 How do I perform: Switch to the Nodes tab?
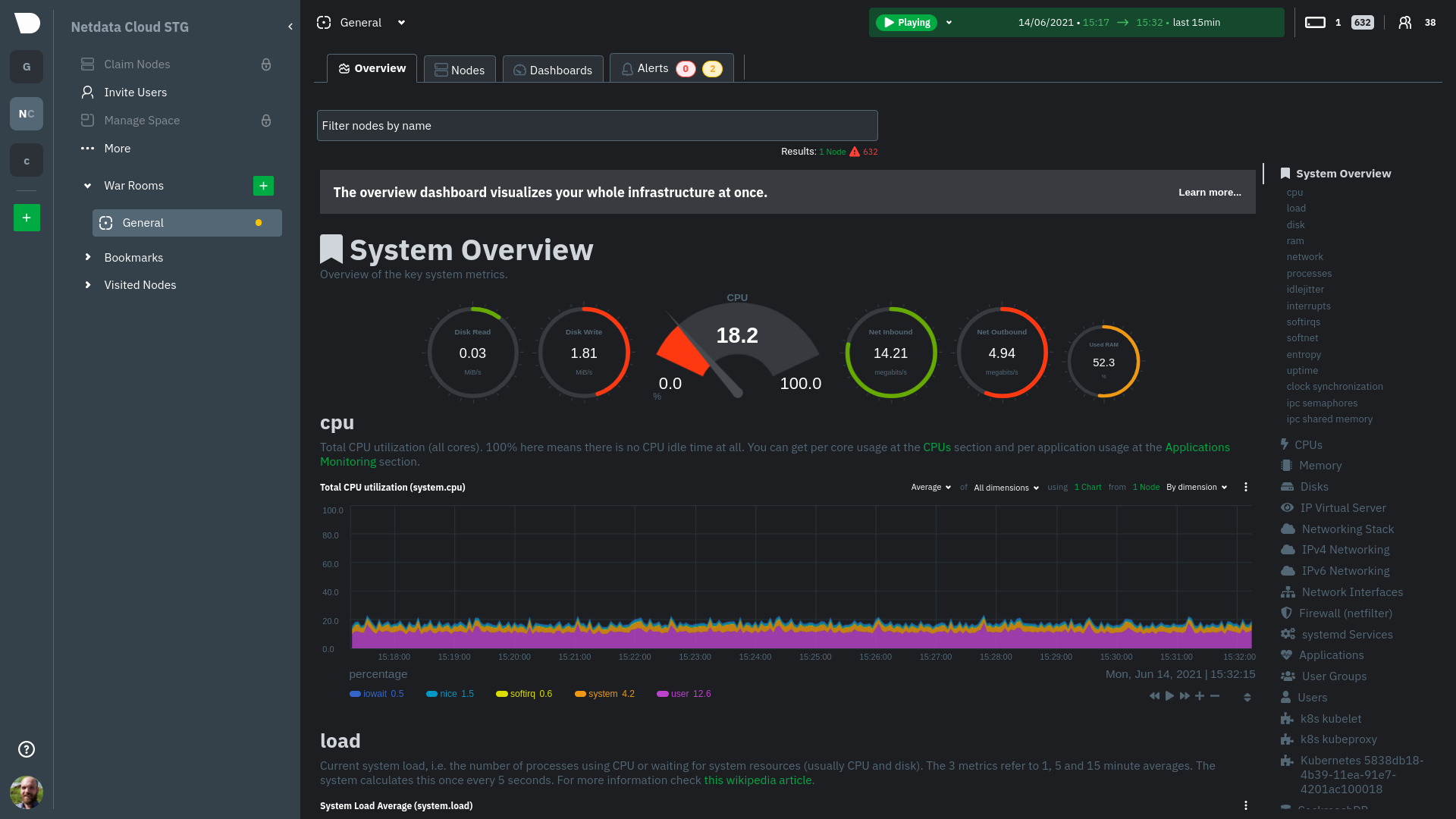click(x=459, y=68)
